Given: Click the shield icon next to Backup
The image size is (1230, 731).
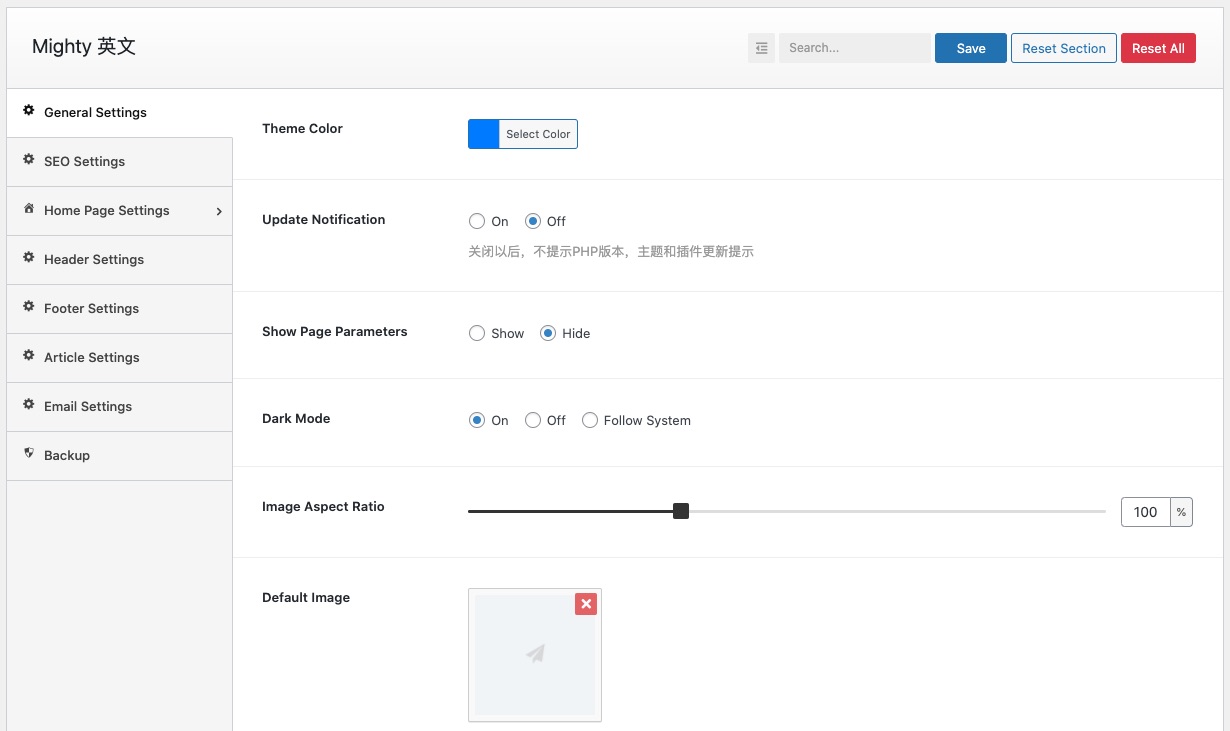Looking at the screenshot, I should [29, 454].
